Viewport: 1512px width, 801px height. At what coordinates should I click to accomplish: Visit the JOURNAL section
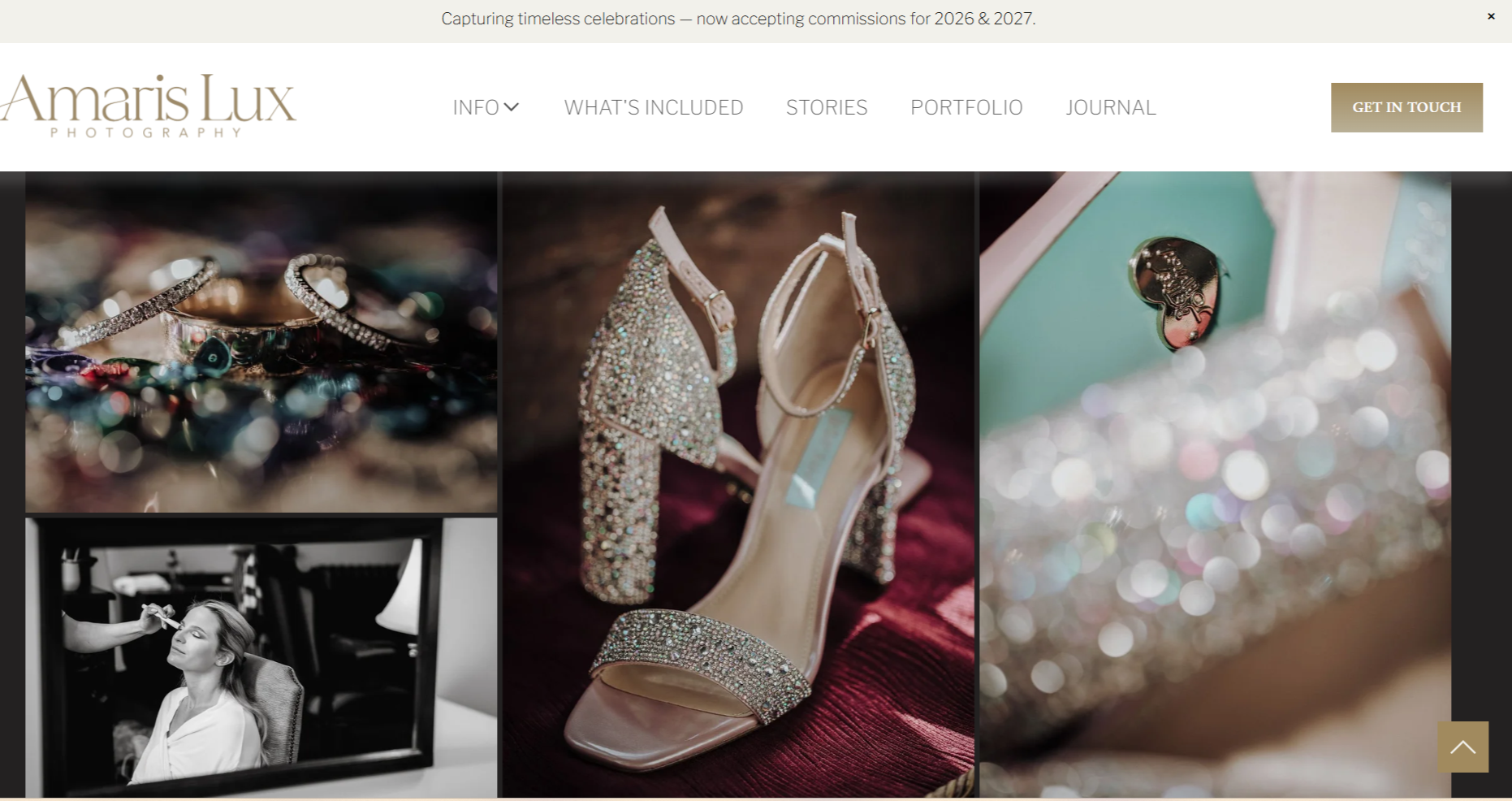coord(1111,107)
